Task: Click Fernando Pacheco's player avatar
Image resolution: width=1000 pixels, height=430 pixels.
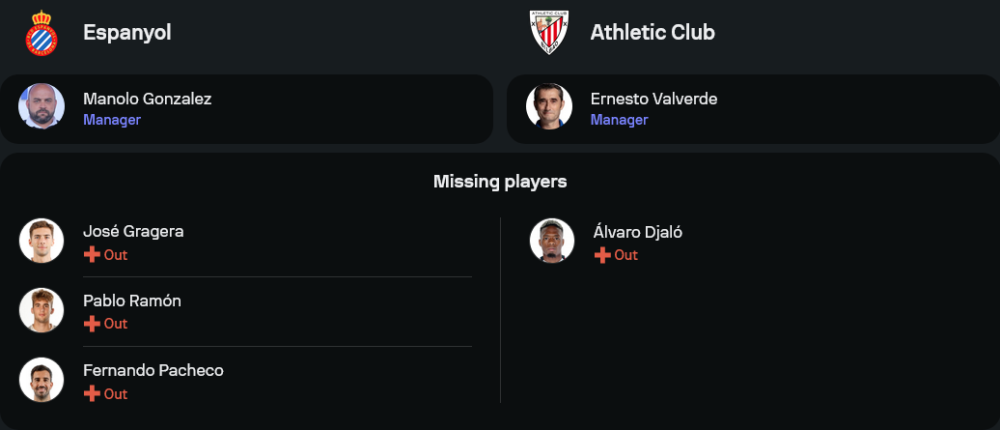Action: (41, 380)
